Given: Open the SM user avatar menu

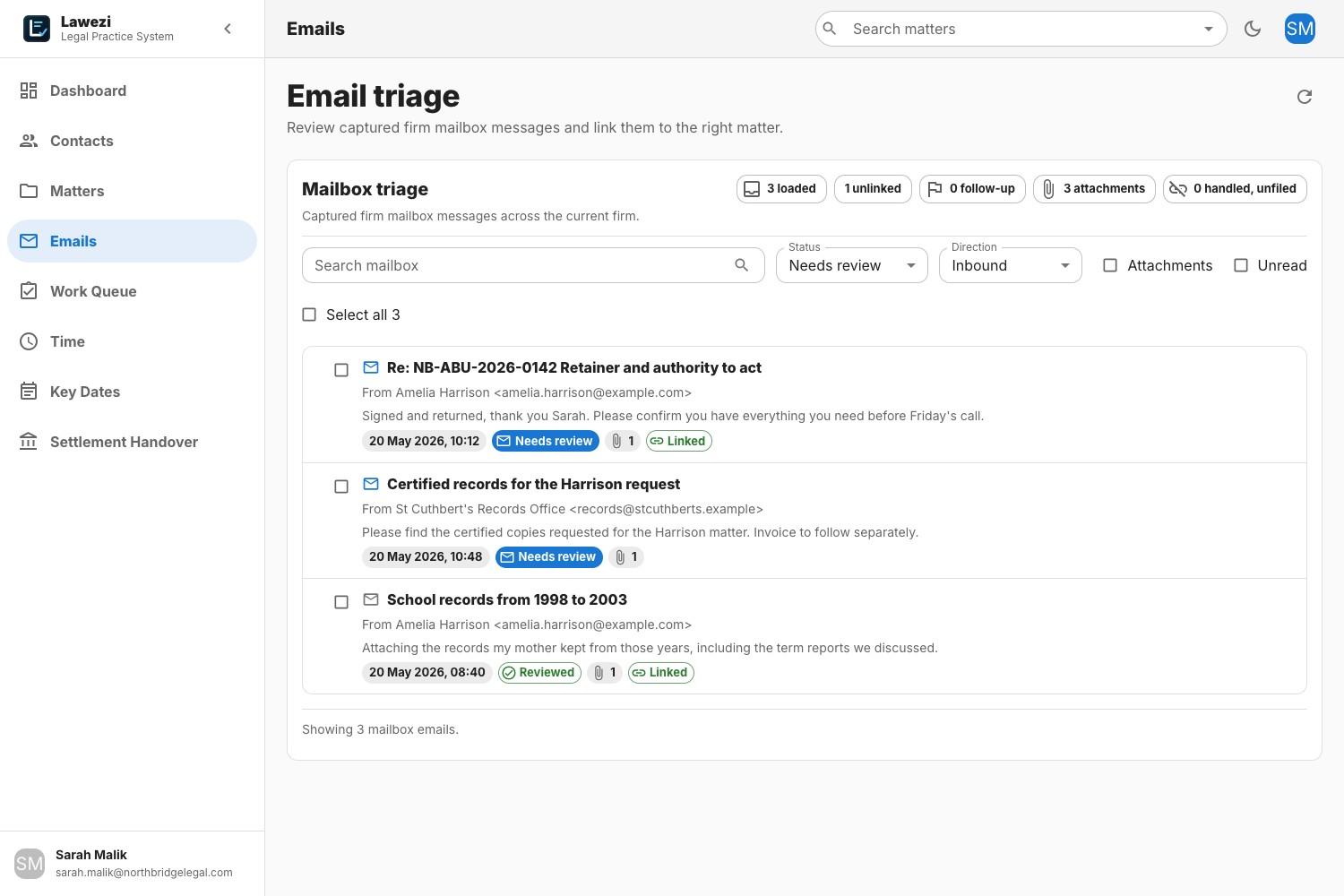Looking at the screenshot, I should click(1300, 29).
